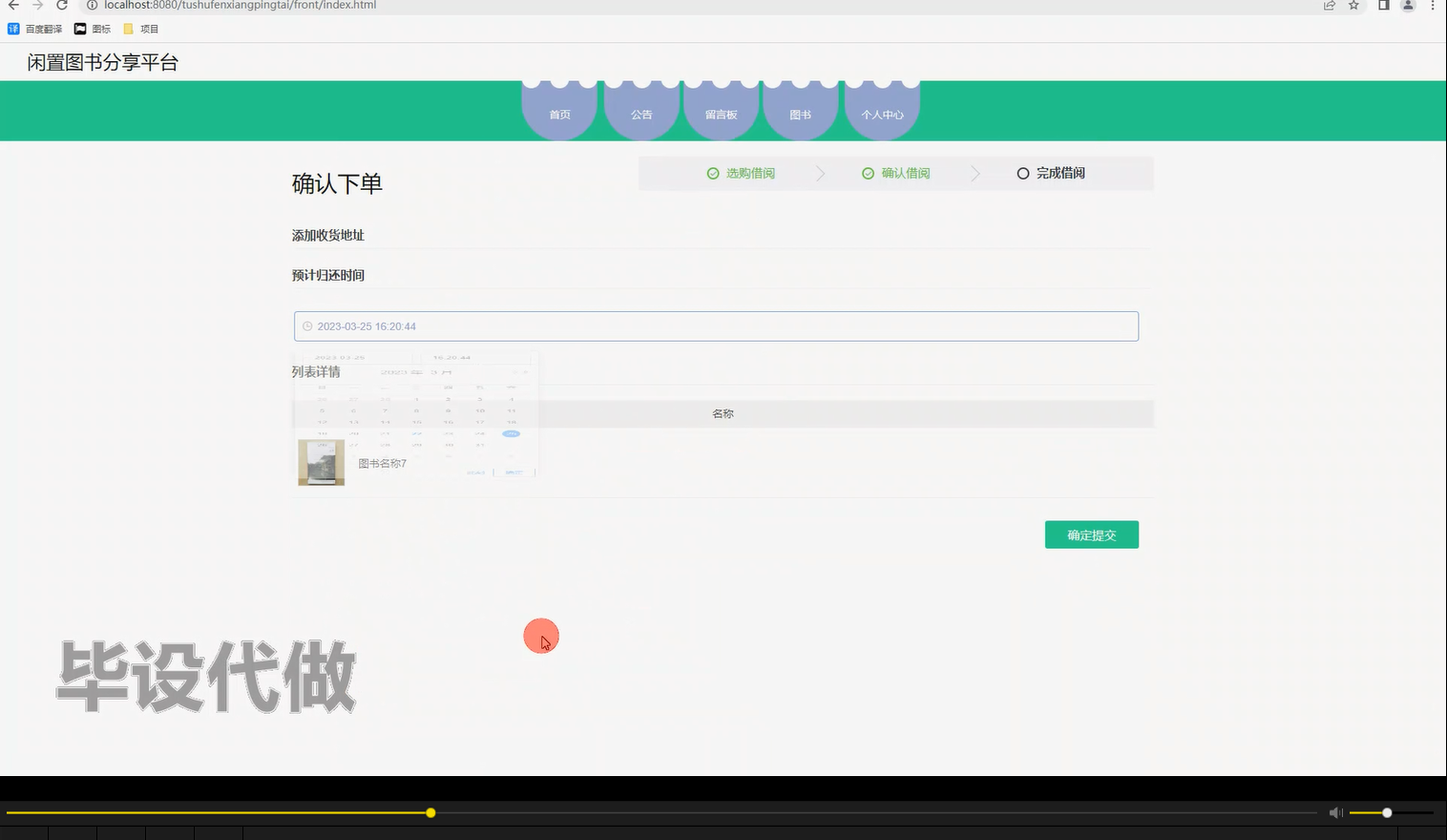Bookmark this page via the star icon
This screenshot has width=1447, height=840.
click(x=1353, y=6)
